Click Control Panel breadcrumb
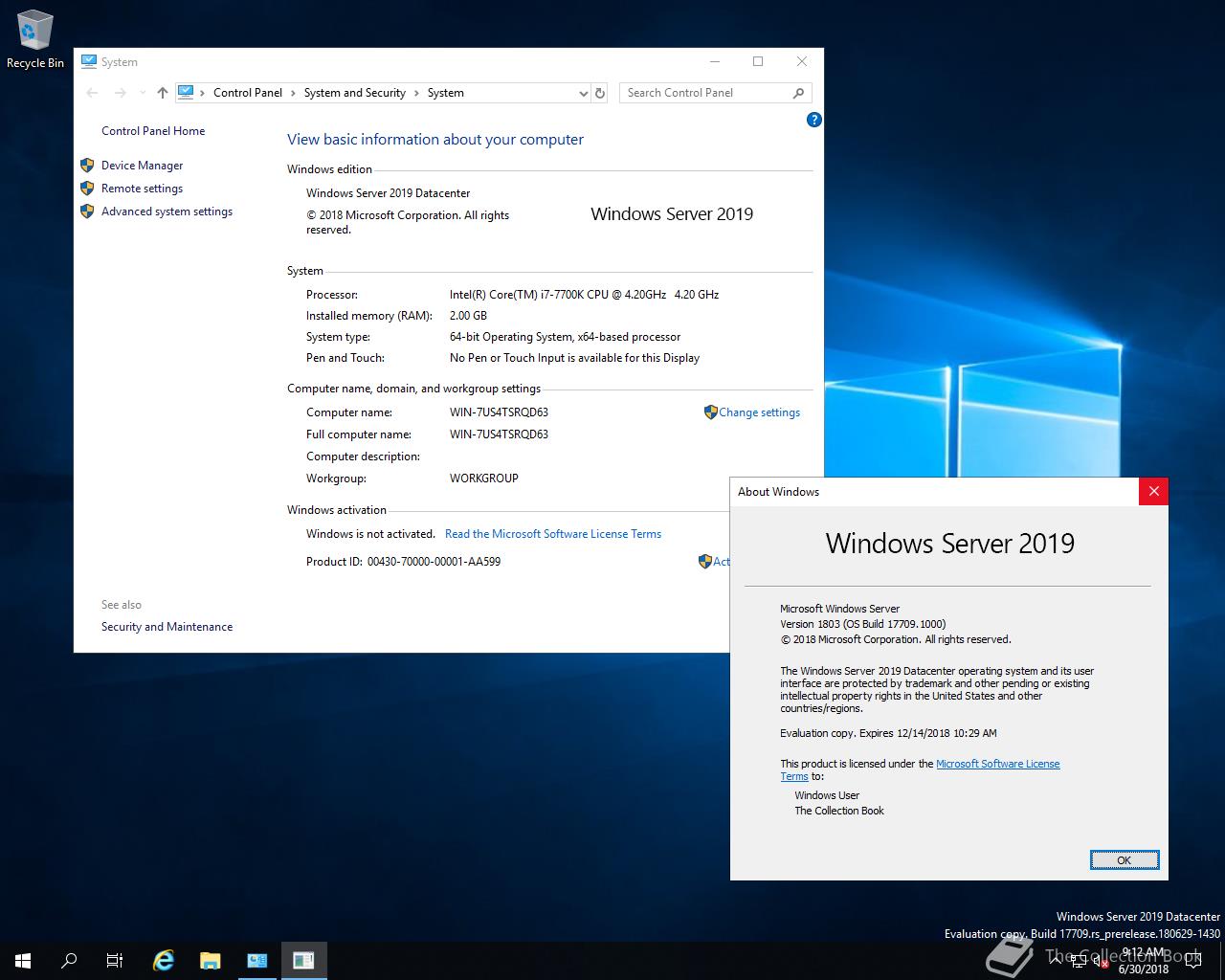 [x=248, y=93]
